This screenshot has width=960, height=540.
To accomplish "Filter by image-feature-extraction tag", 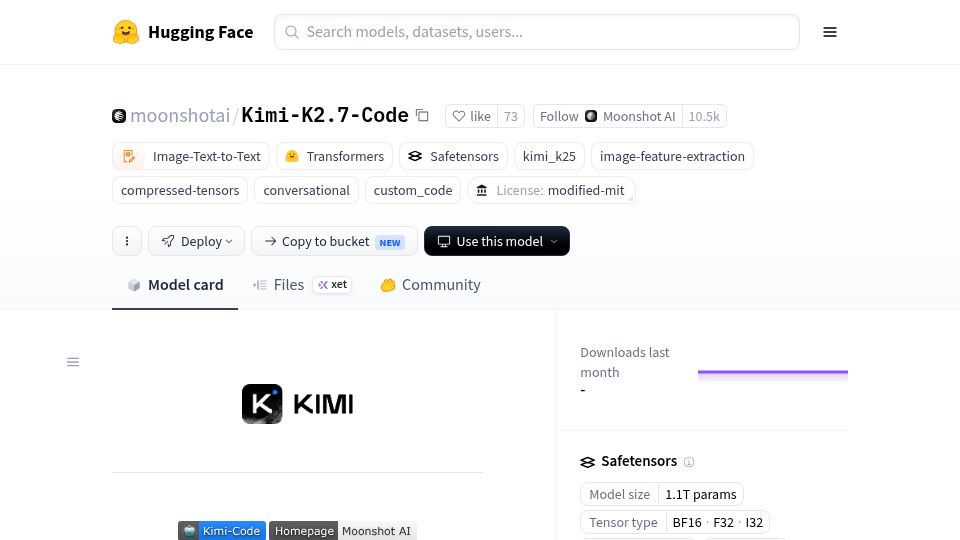I will click(x=672, y=156).
